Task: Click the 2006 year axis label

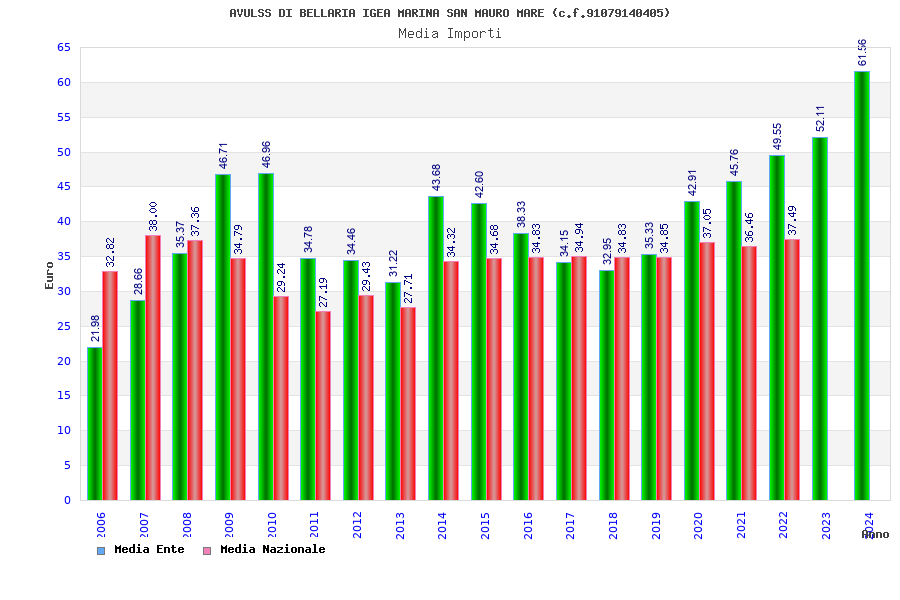Action: pyautogui.click(x=101, y=525)
